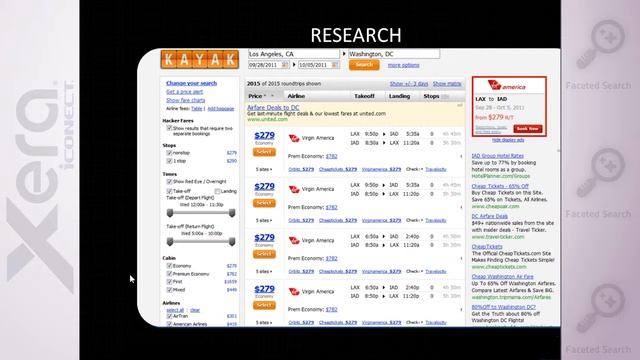Open 80% Off to Washington DC ad
This screenshot has width=640, height=360.
(x=503, y=307)
